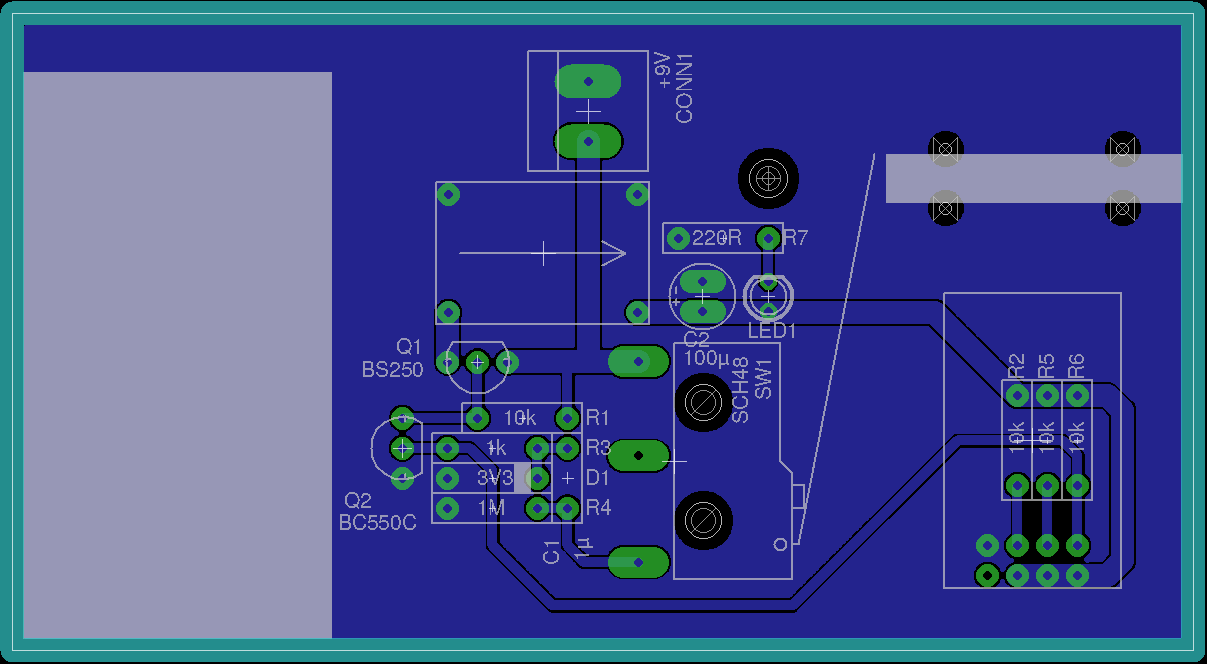
Task: Click the SCH48 value text
Action: click(740, 390)
